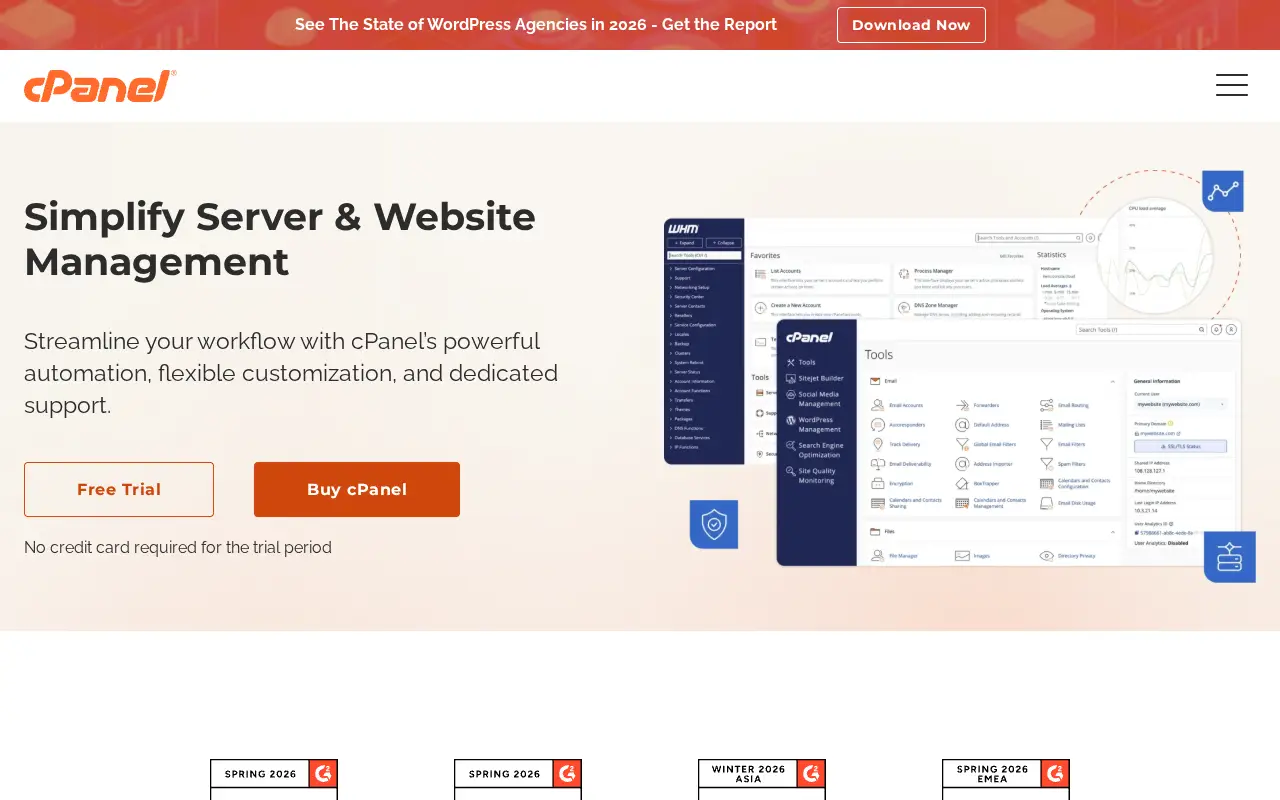
Task: Click the blue line-chart badge icon
Action: [1222, 191]
